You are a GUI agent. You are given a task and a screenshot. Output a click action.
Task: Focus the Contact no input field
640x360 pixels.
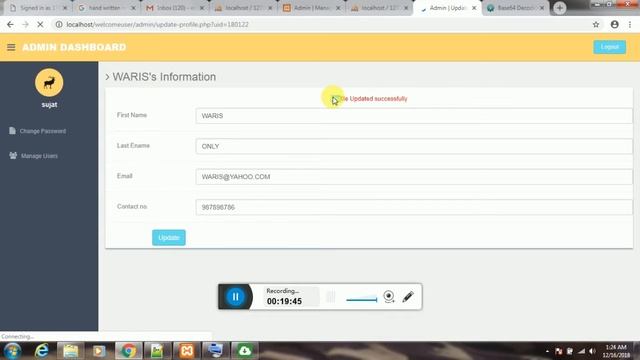pyautogui.click(x=414, y=207)
